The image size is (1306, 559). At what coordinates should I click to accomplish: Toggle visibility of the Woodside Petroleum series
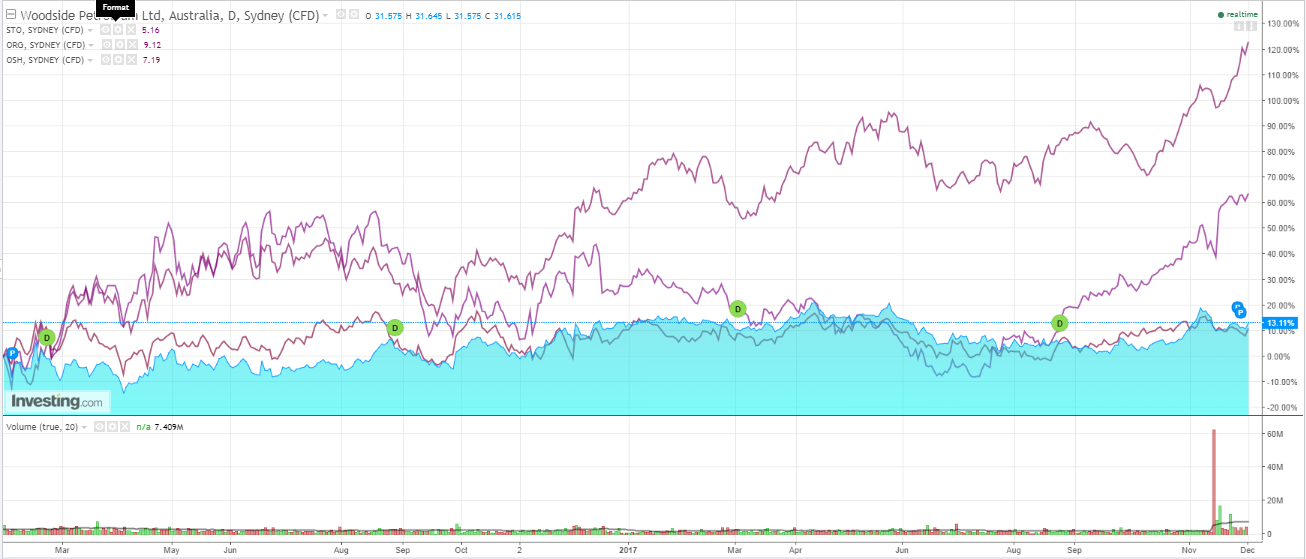(x=341, y=14)
